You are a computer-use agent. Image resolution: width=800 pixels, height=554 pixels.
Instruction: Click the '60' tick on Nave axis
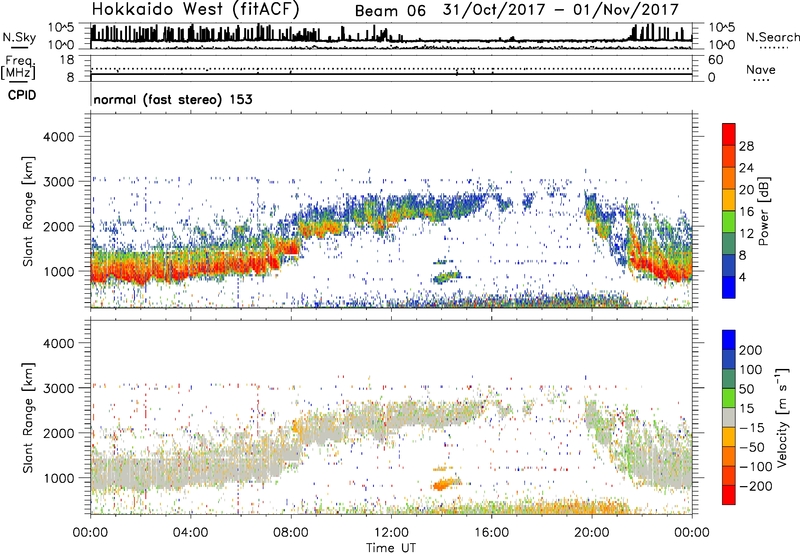(715, 60)
